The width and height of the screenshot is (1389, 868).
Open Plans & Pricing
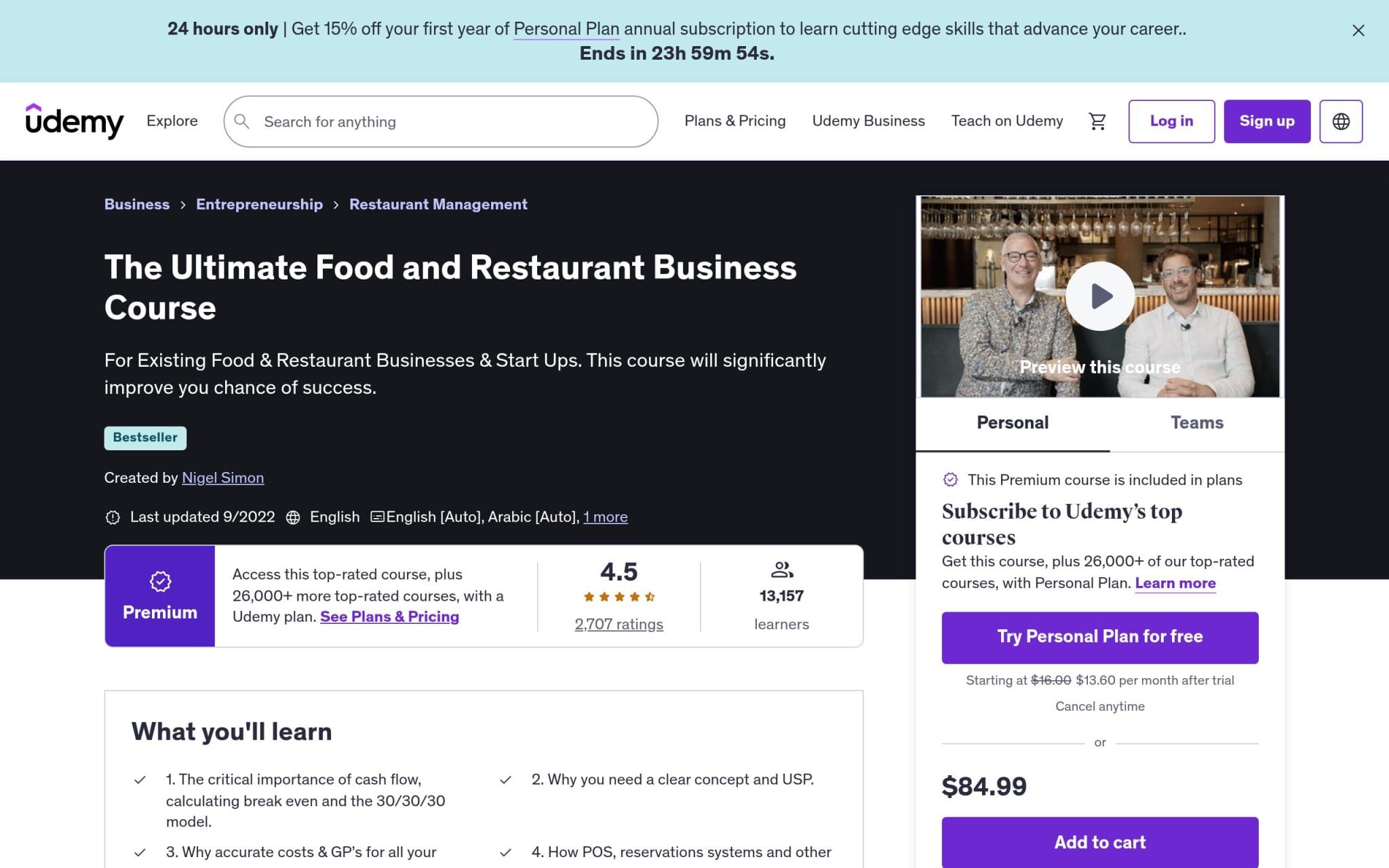coord(735,121)
